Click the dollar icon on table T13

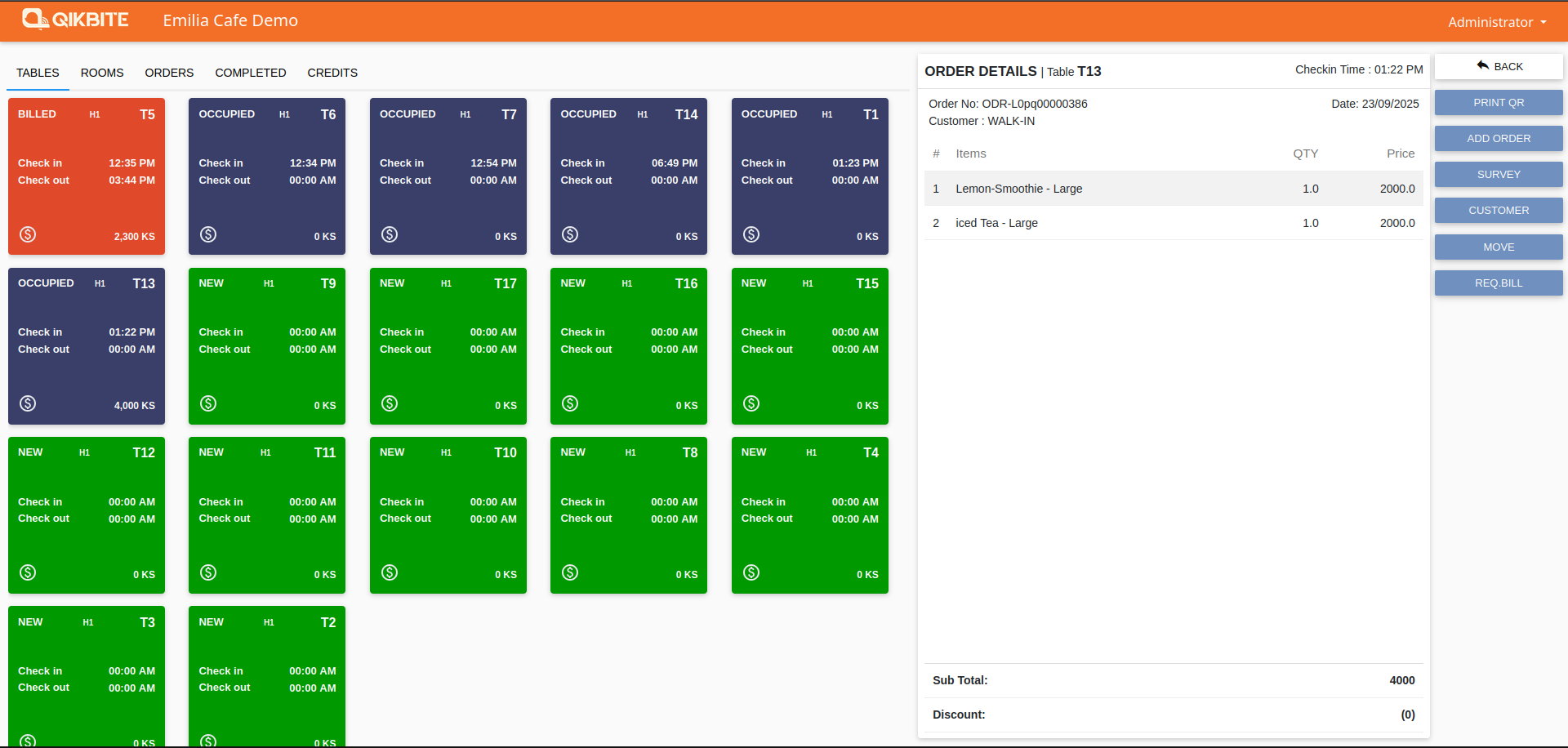tap(28, 403)
